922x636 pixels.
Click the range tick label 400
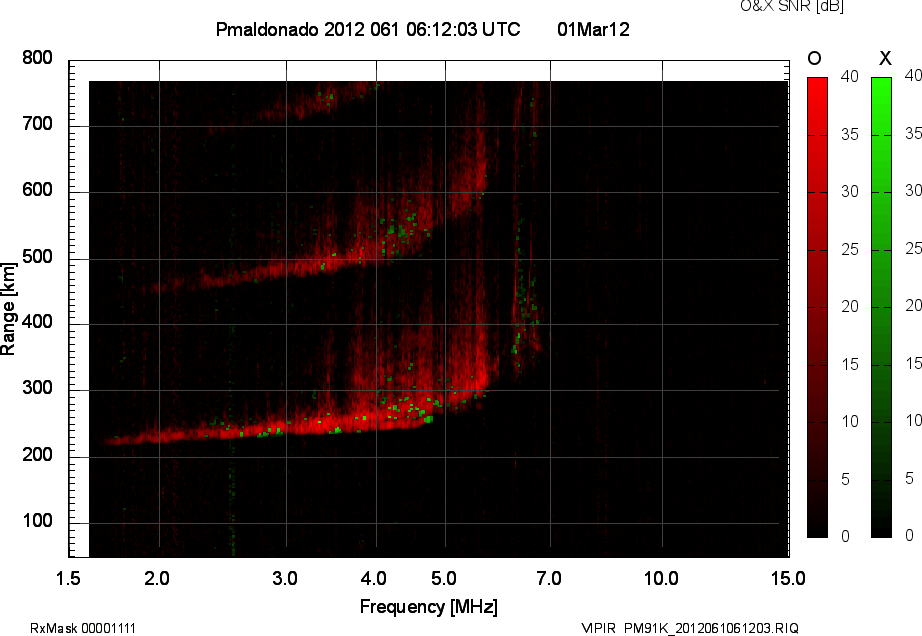37,322
